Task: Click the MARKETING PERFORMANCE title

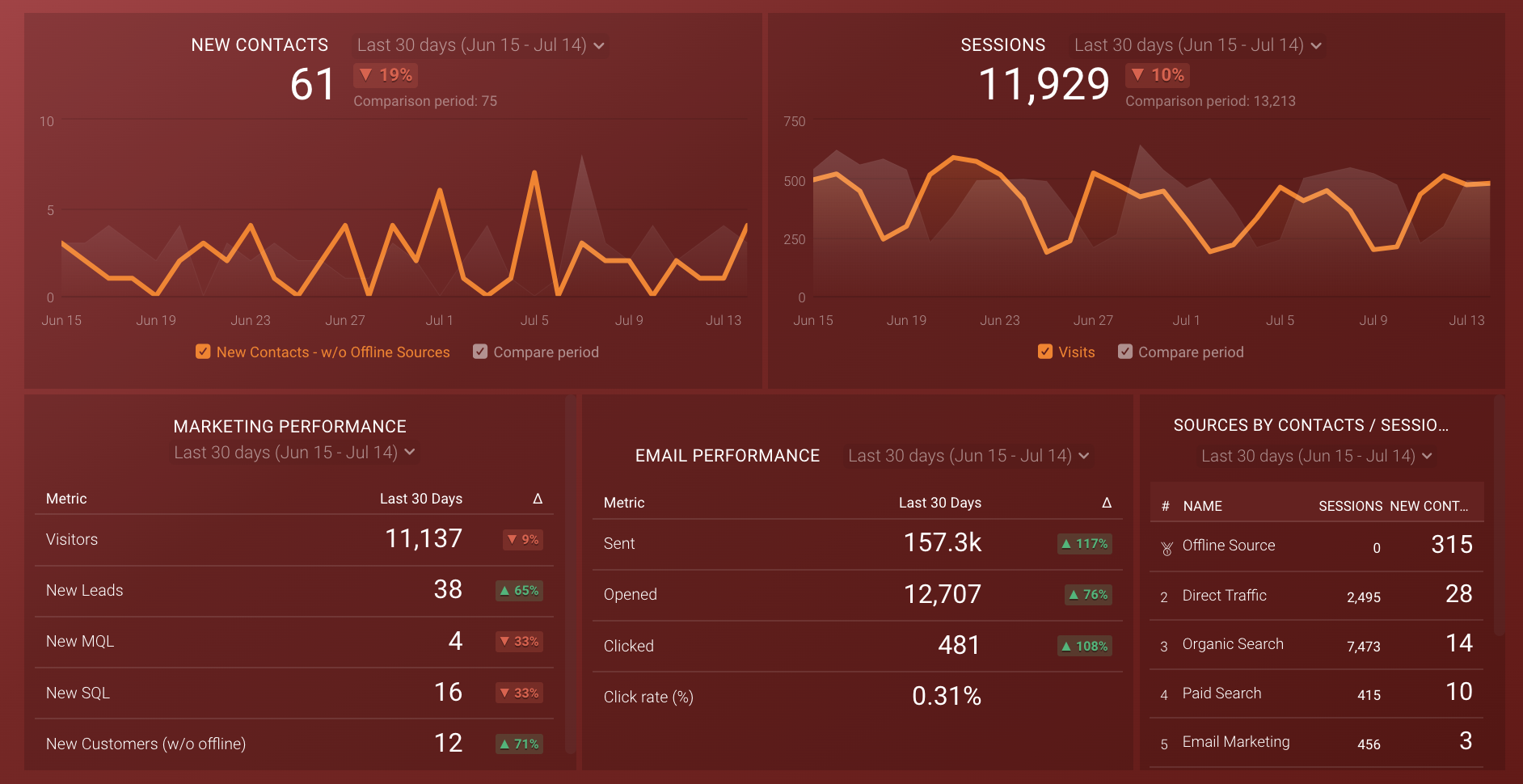Action: pyautogui.click(x=289, y=426)
